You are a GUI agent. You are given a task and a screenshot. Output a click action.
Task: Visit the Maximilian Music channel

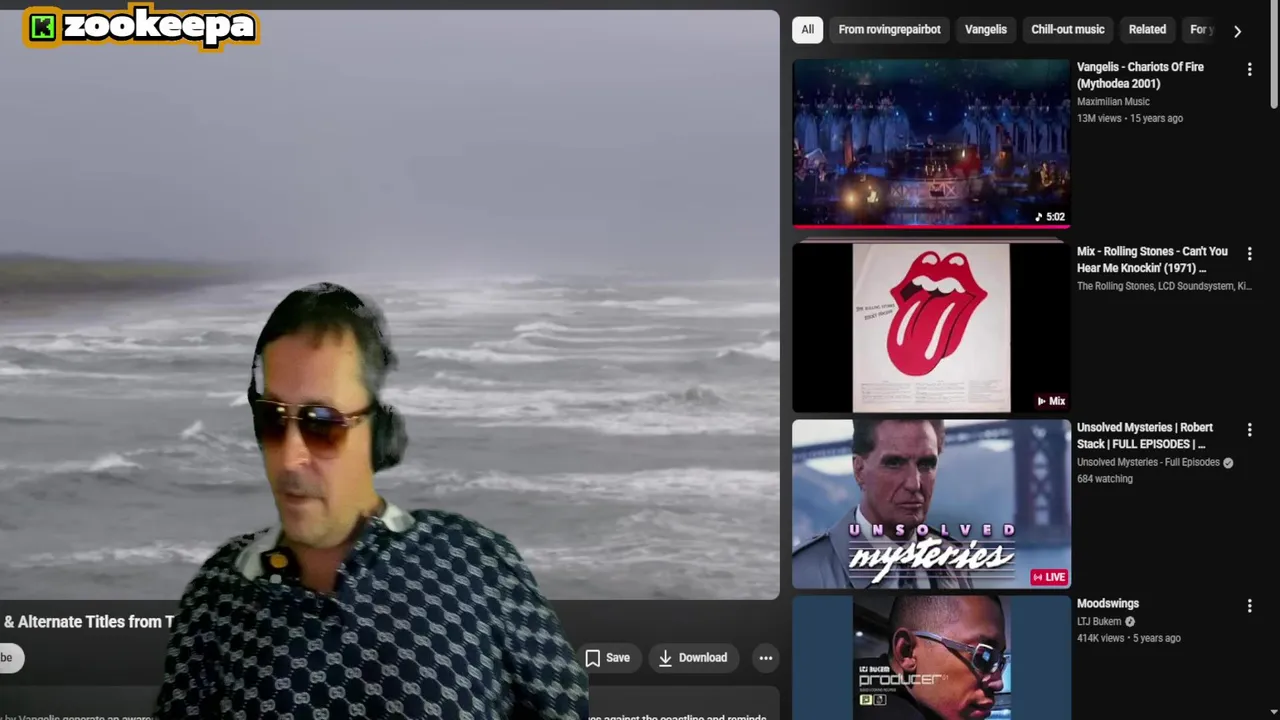coord(1113,102)
